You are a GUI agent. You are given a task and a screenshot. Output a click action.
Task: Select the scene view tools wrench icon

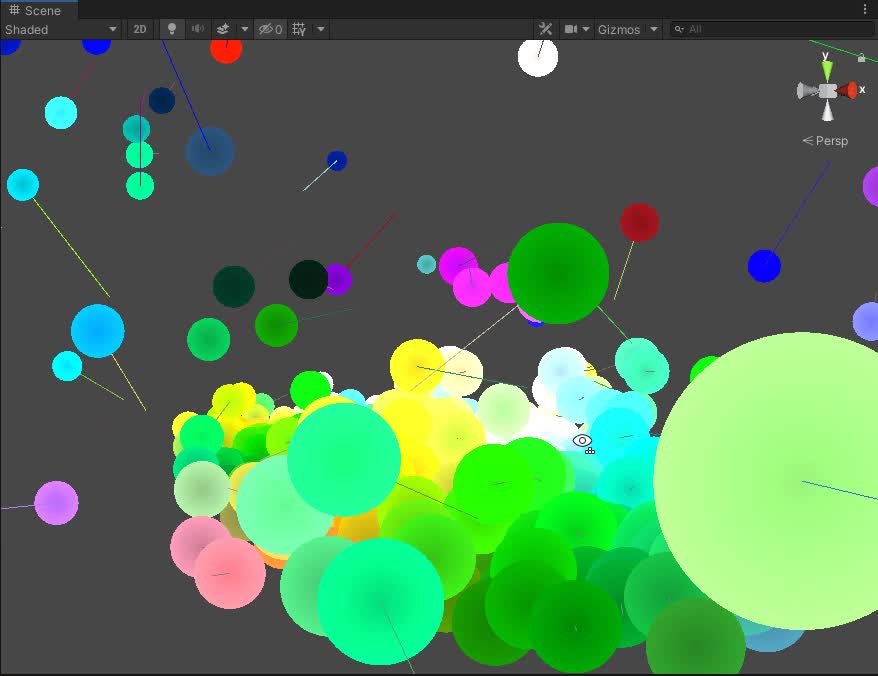point(545,29)
